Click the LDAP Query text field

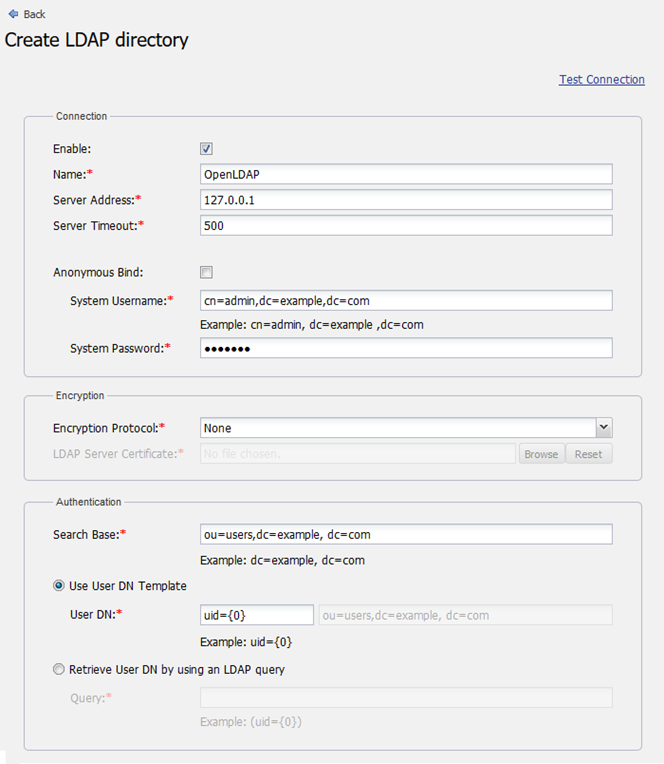point(406,697)
